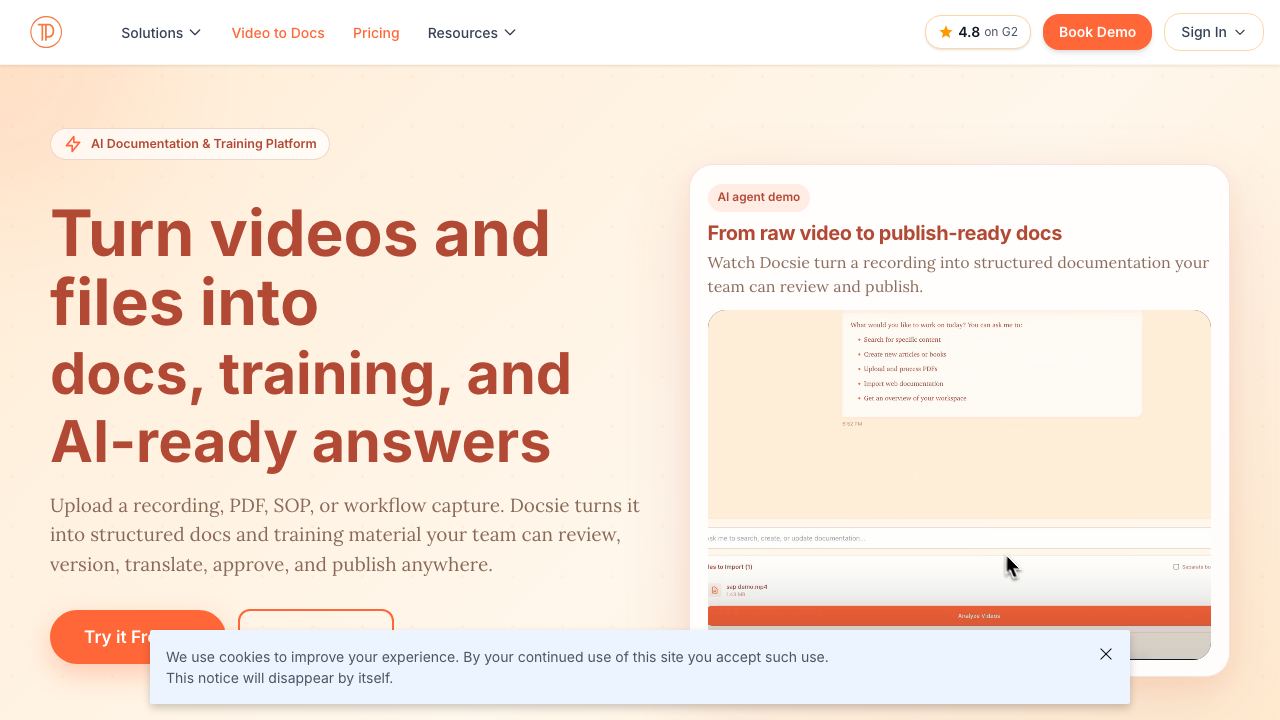Open the Sign In dropdown
This screenshot has height=720, width=1280.
(x=1213, y=32)
